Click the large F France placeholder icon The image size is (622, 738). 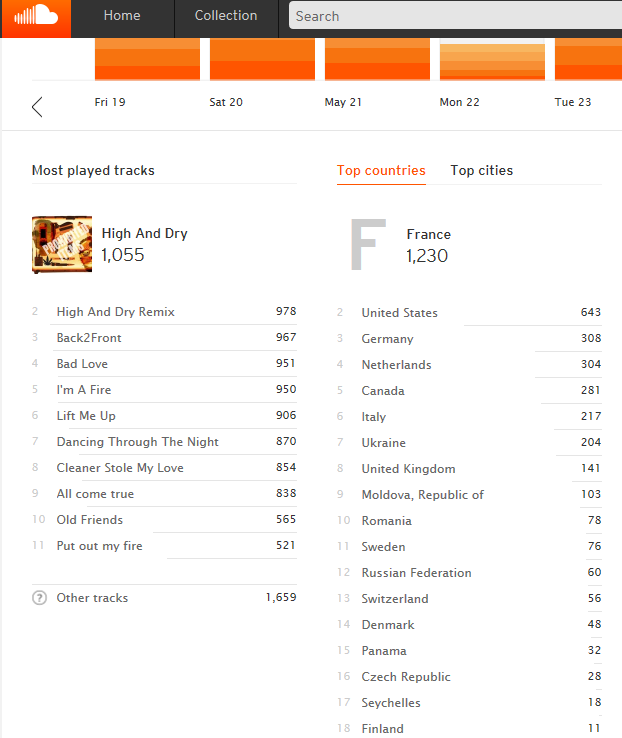(x=367, y=245)
